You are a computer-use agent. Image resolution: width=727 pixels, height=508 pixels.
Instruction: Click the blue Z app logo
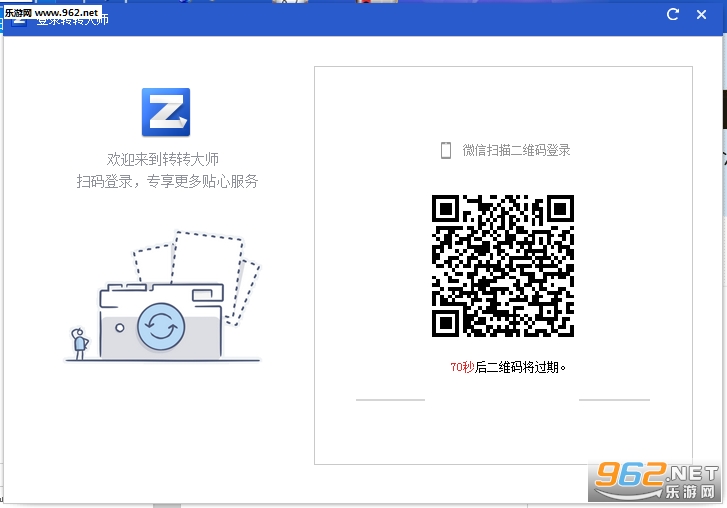166,112
